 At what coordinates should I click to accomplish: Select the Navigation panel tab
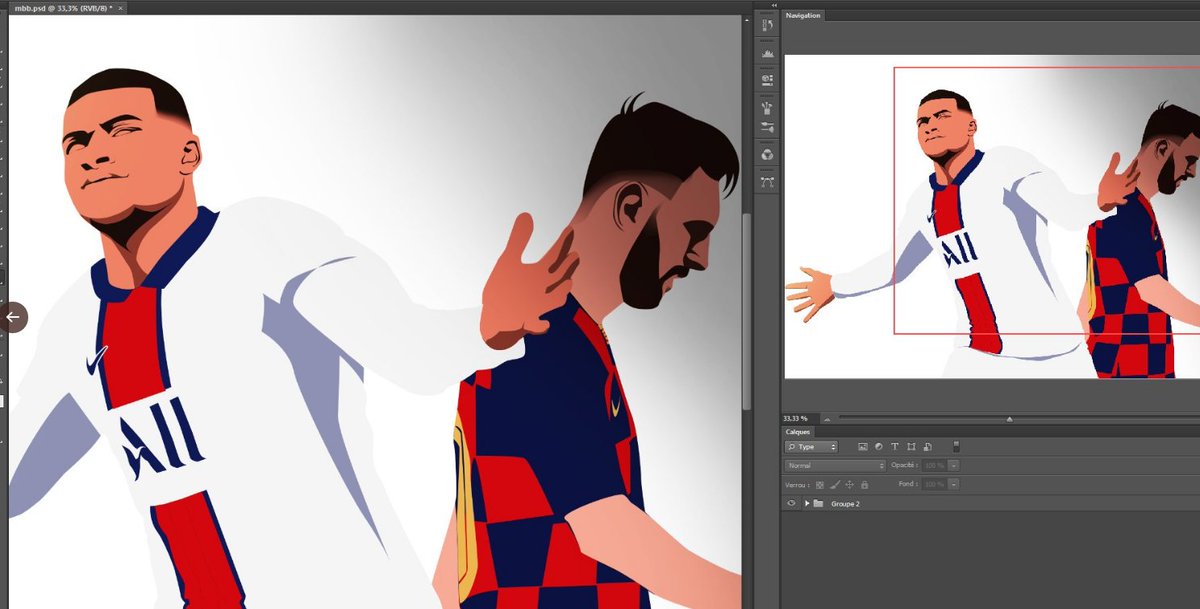tap(803, 15)
